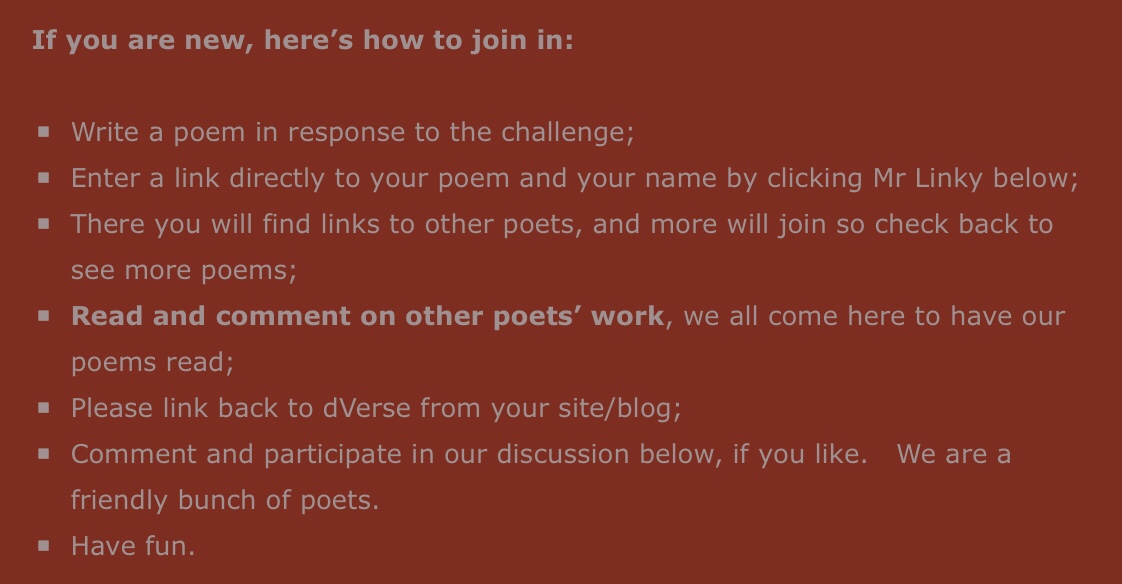Click the bullet marker beside "There you will find"
This screenshot has width=1122, height=584.
click(44, 223)
